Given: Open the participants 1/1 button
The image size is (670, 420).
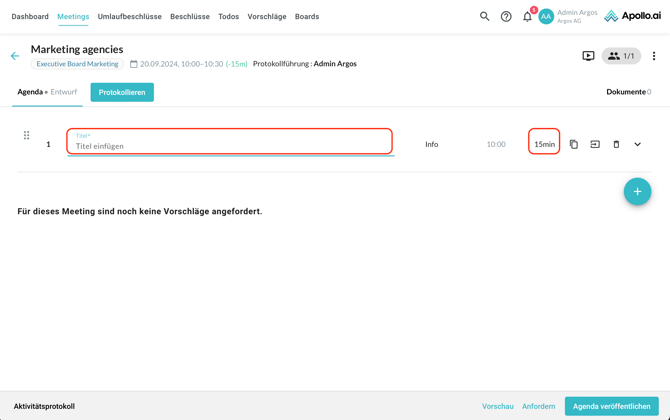Looking at the screenshot, I should point(621,56).
